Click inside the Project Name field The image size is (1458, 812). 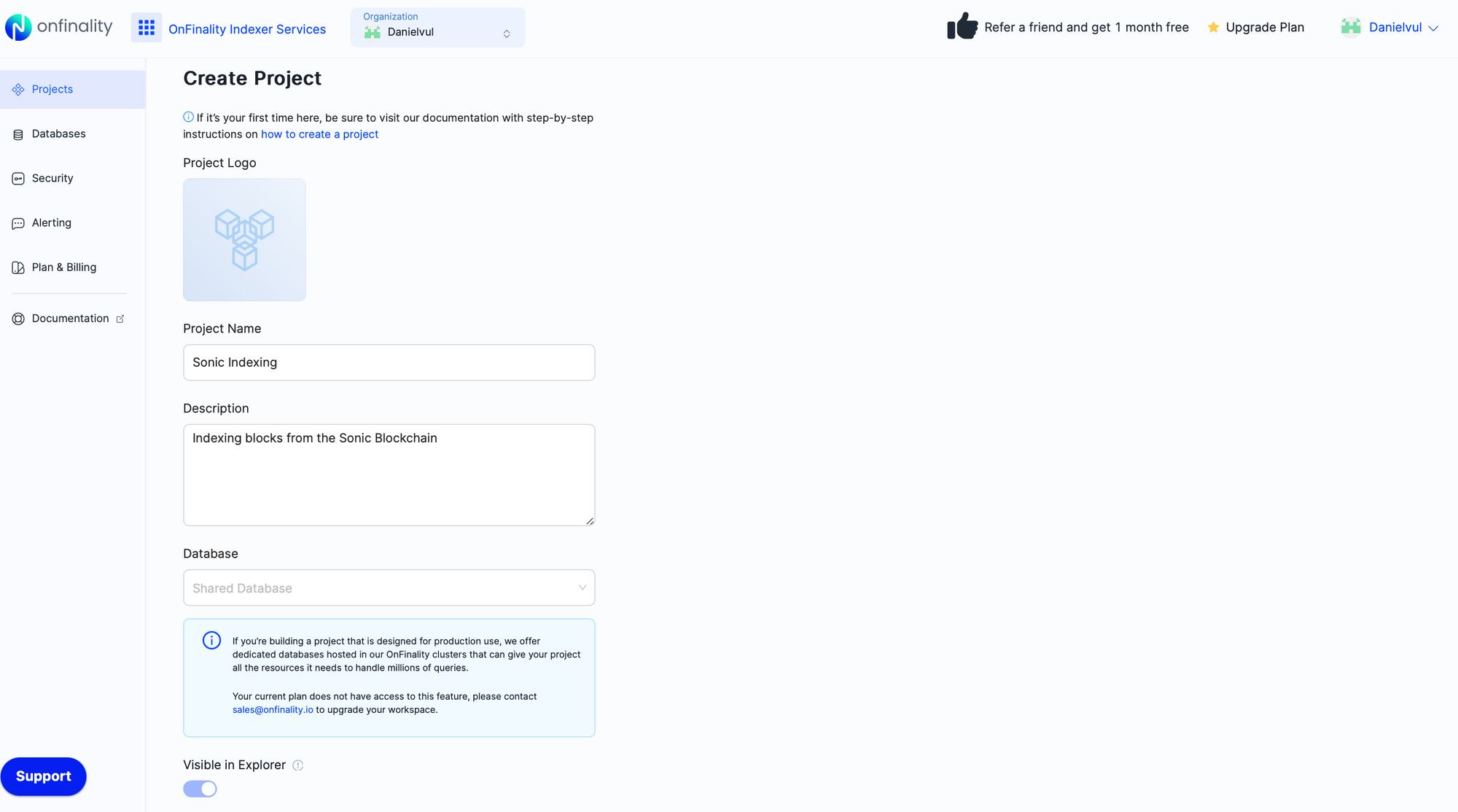389,362
